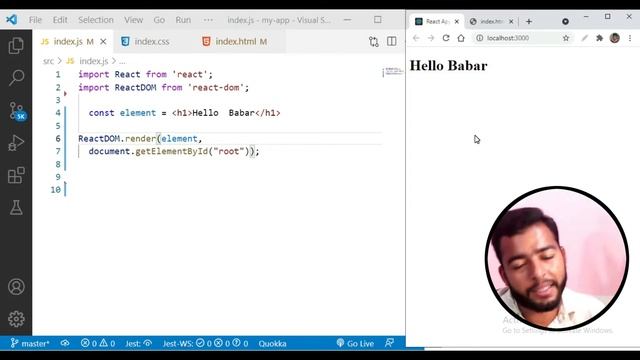Click the src breadcrumb folder

click(48, 61)
